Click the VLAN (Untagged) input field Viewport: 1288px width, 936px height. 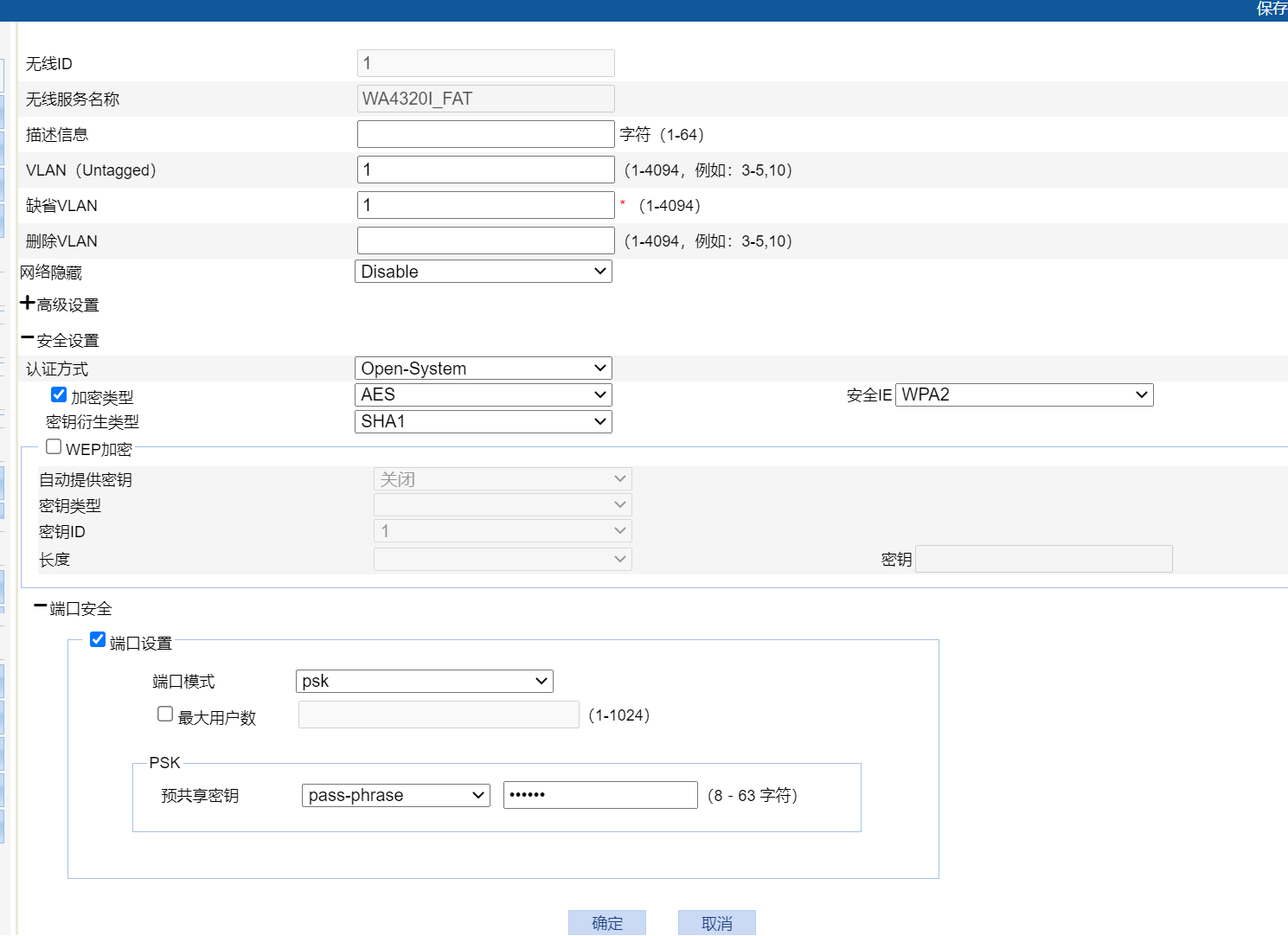[486, 170]
